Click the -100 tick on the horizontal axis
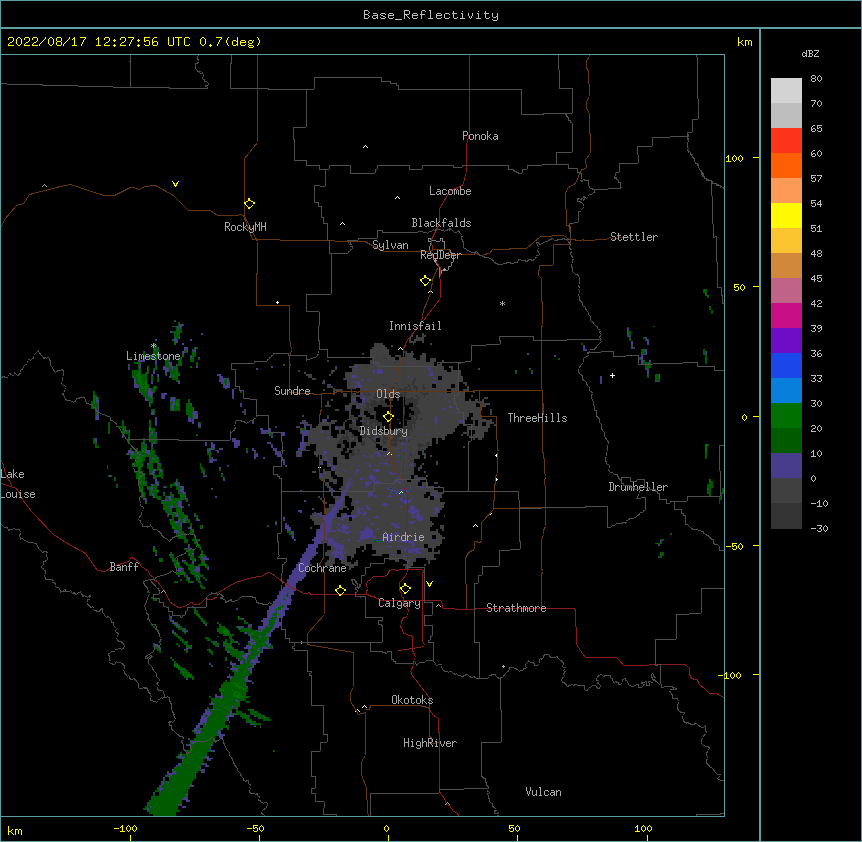The image size is (862, 842). pyautogui.click(x=126, y=828)
